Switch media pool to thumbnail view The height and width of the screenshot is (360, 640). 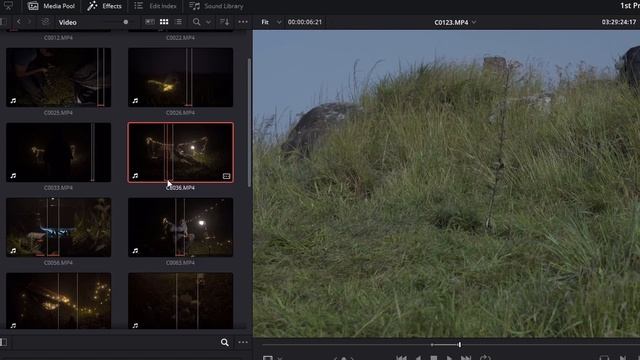[164, 22]
